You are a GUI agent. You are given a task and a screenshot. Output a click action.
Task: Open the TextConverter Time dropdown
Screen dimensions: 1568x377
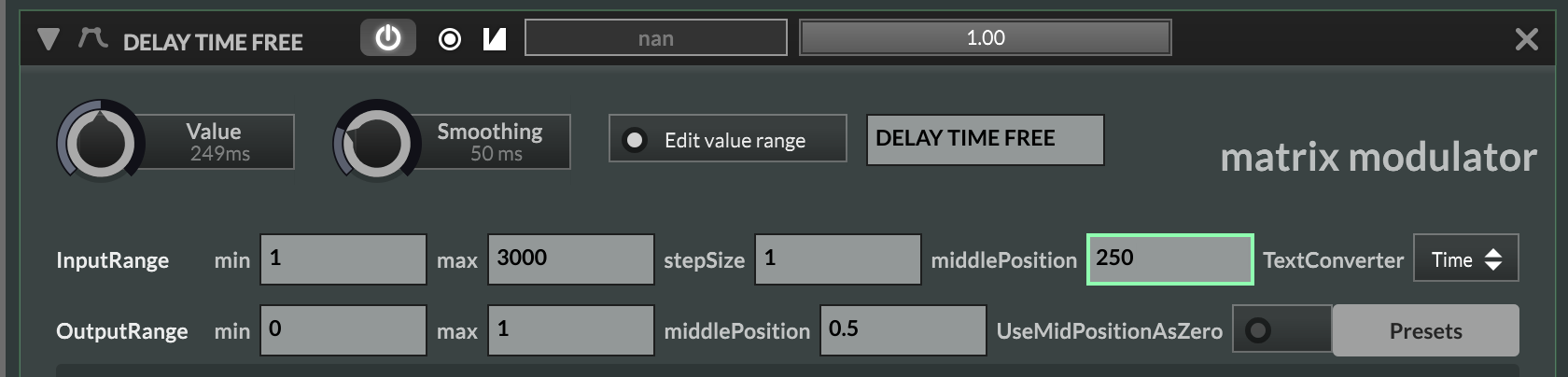[x=1465, y=258]
